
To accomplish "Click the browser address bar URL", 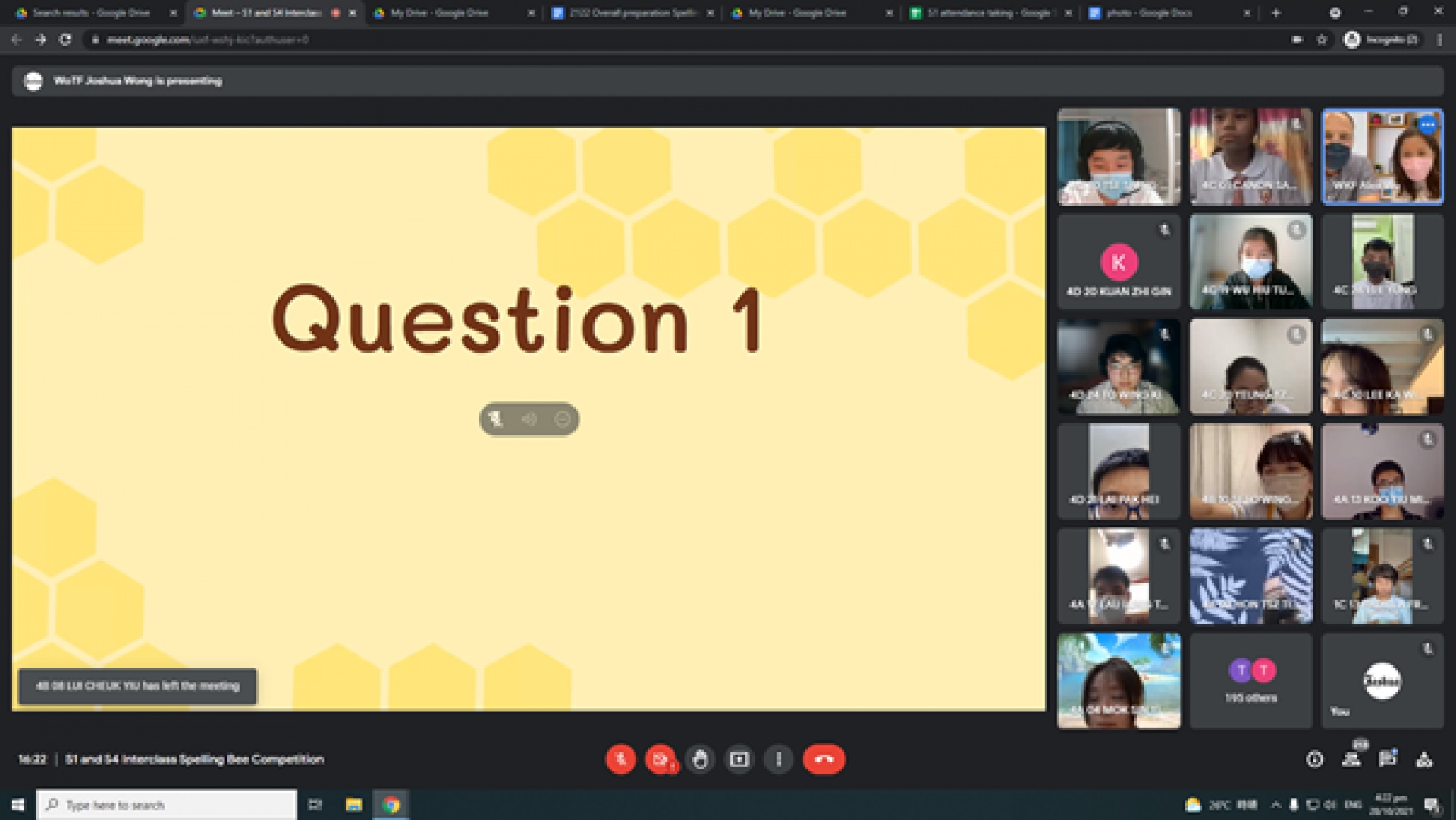I will [x=208, y=39].
